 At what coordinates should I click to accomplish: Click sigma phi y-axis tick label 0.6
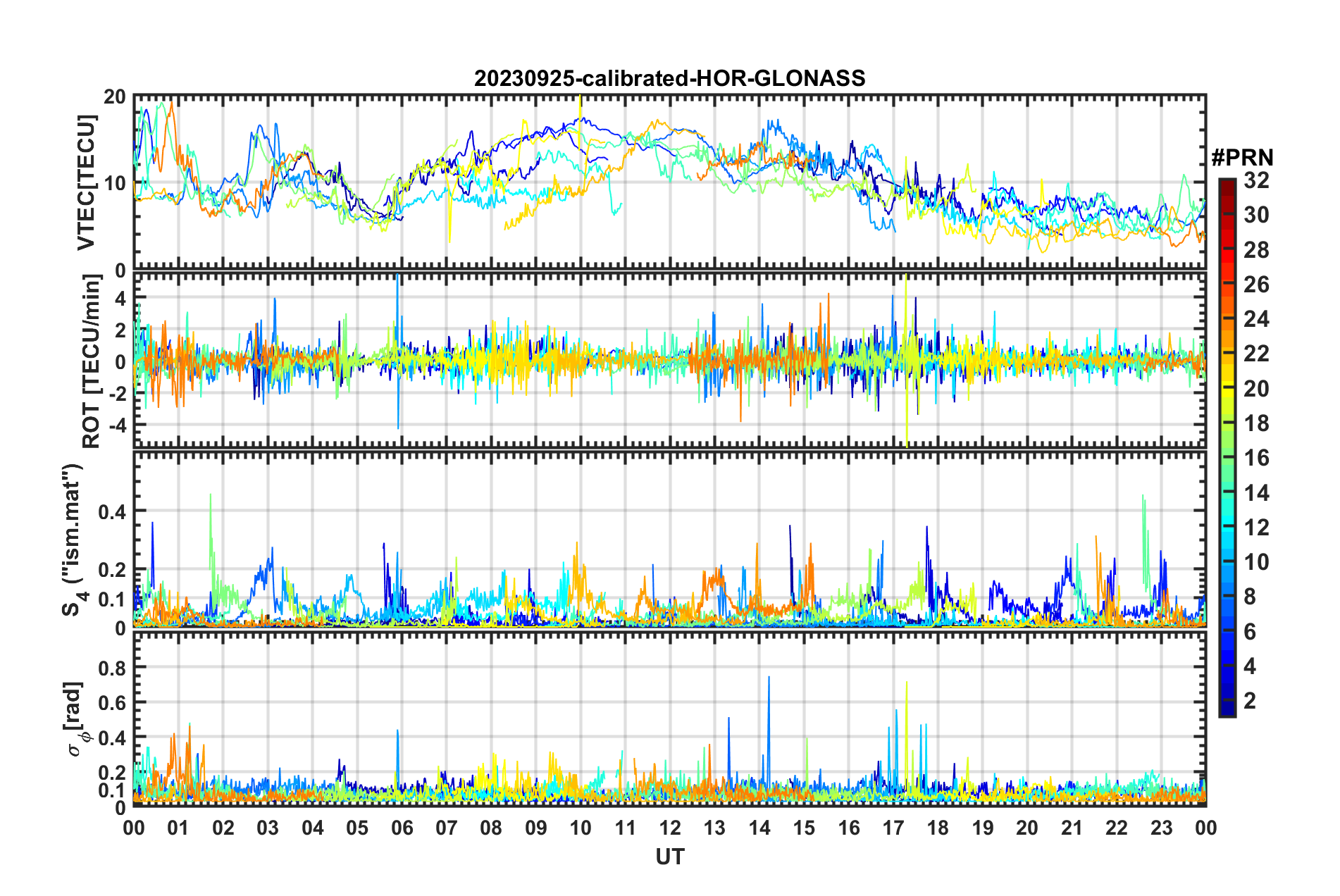tap(113, 702)
